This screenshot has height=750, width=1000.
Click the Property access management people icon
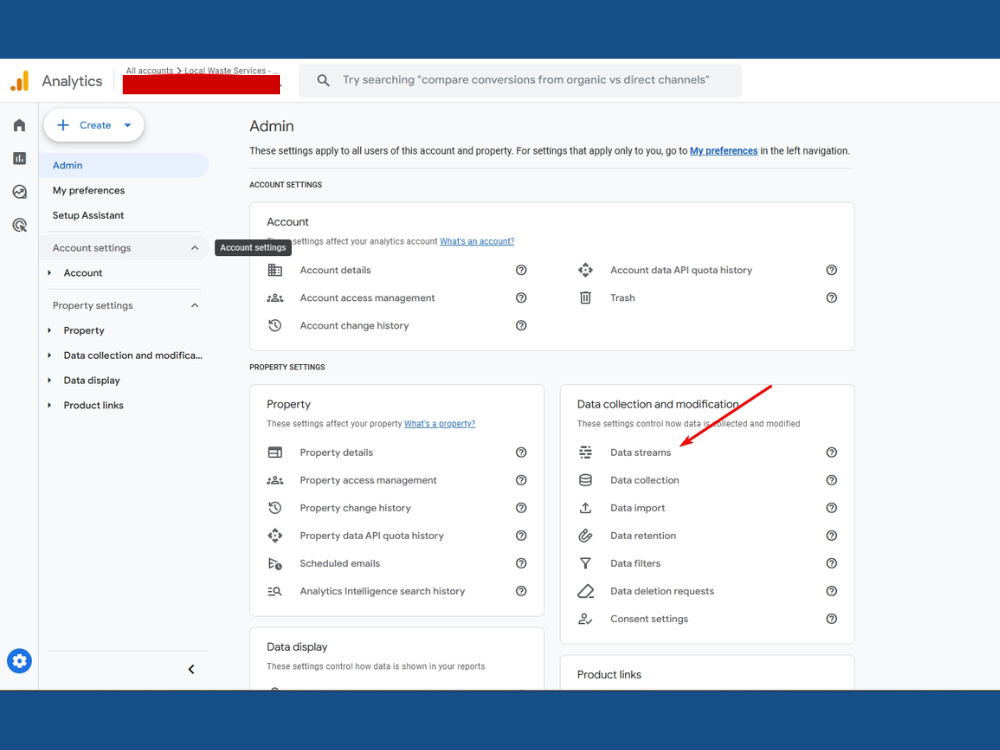pyautogui.click(x=275, y=480)
